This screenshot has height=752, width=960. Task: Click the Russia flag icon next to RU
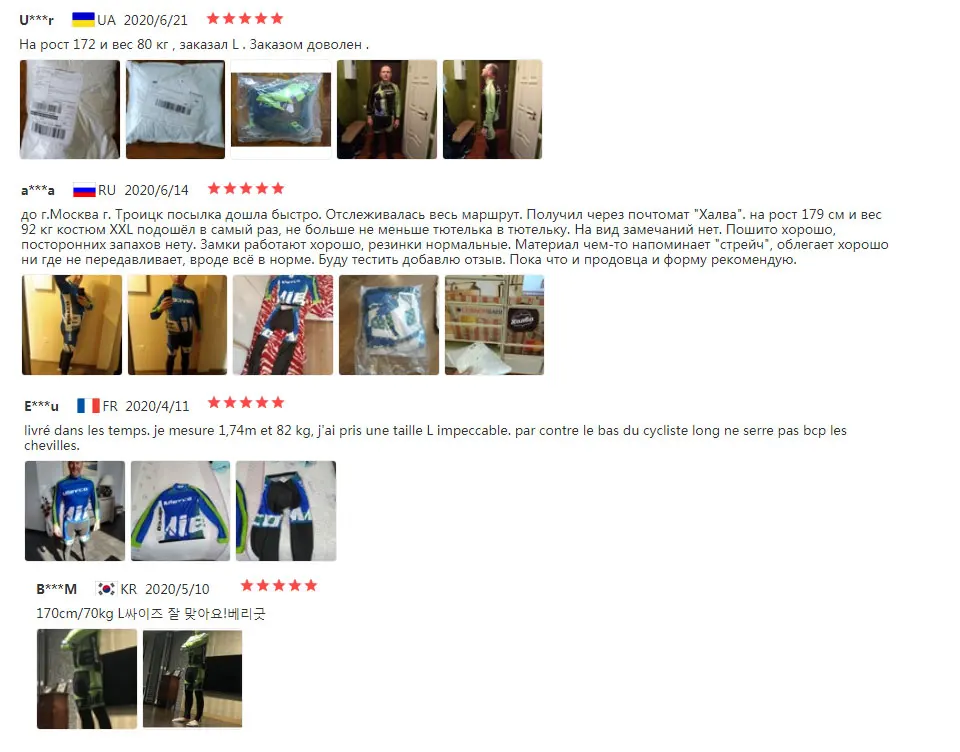(84, 190)
